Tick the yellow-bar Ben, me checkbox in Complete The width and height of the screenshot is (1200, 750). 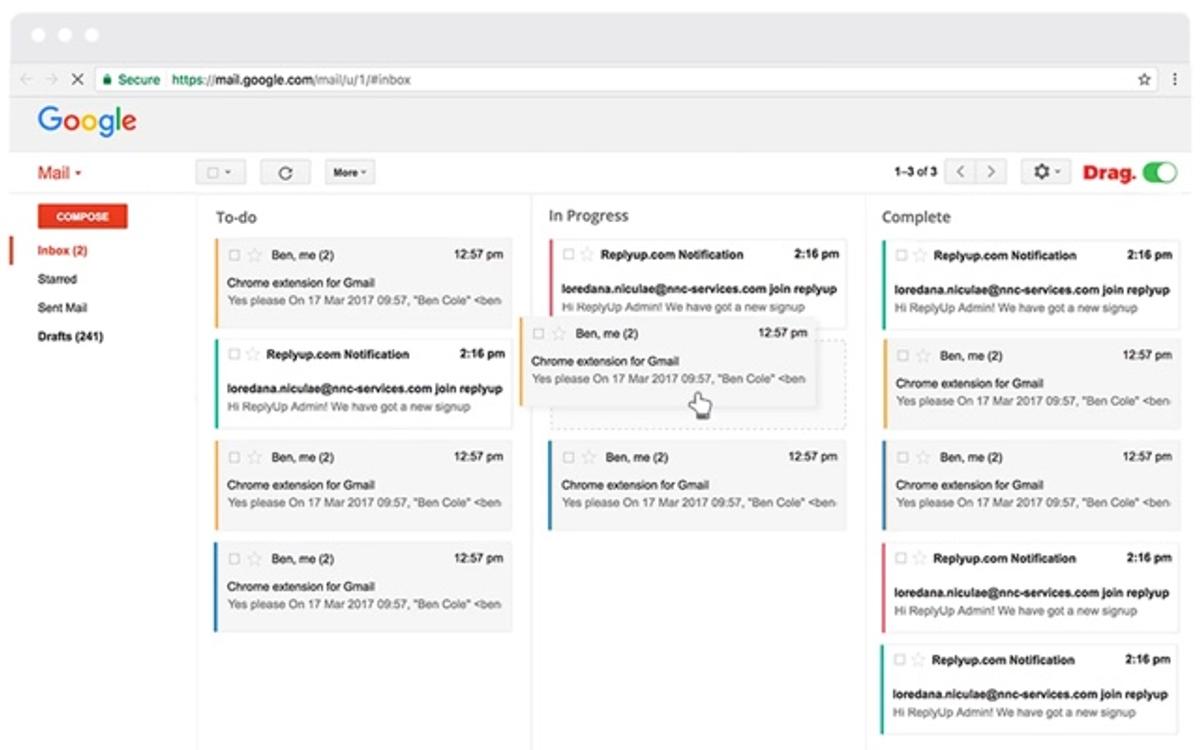pos(902,355)
